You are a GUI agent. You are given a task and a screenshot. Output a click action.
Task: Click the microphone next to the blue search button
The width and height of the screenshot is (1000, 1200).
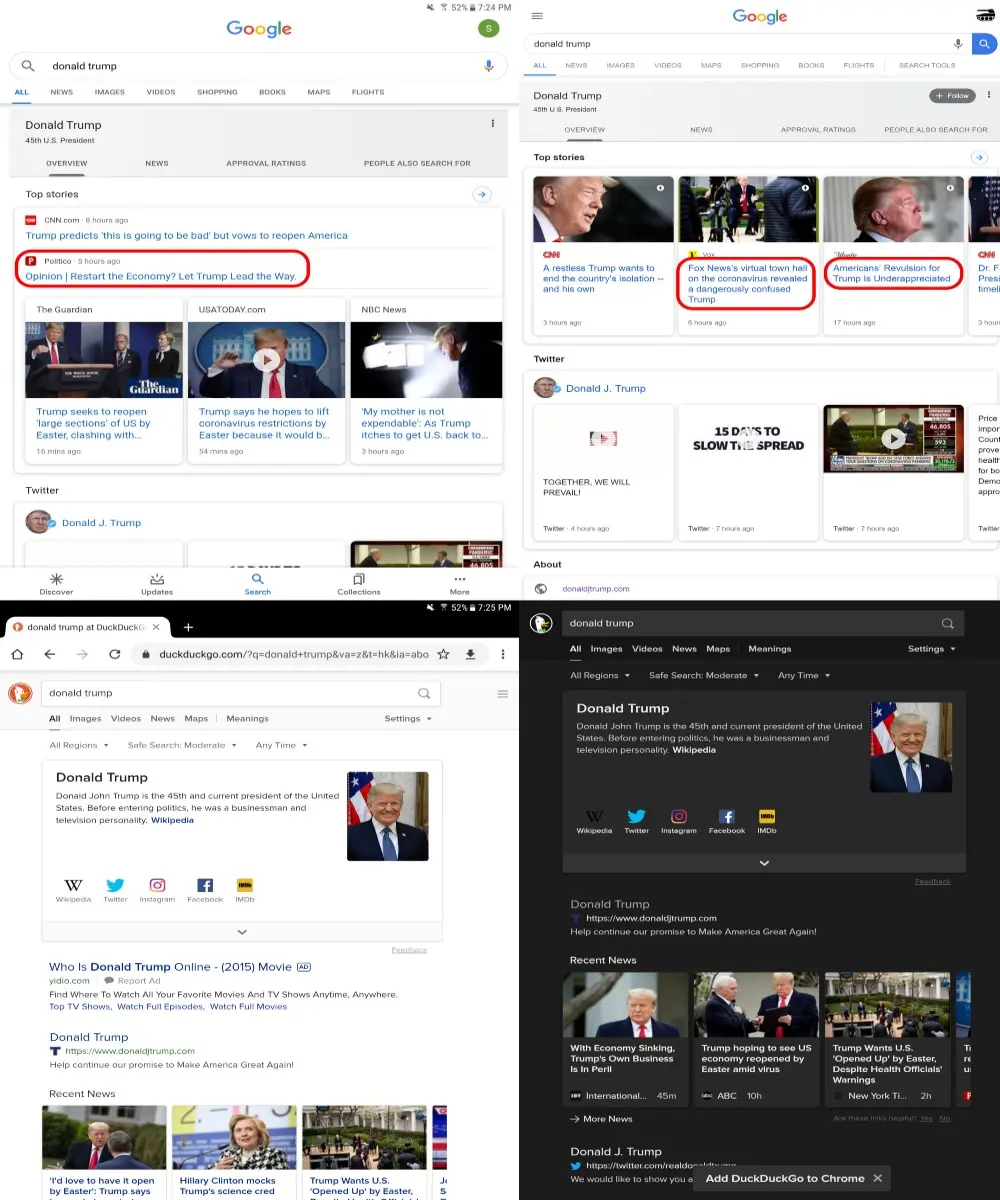click(x=958, y=44)
